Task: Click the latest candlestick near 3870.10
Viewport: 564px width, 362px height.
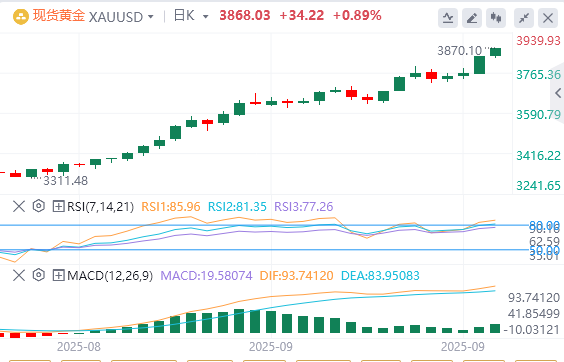Action: pyautogui.click(x=495, y=52)
